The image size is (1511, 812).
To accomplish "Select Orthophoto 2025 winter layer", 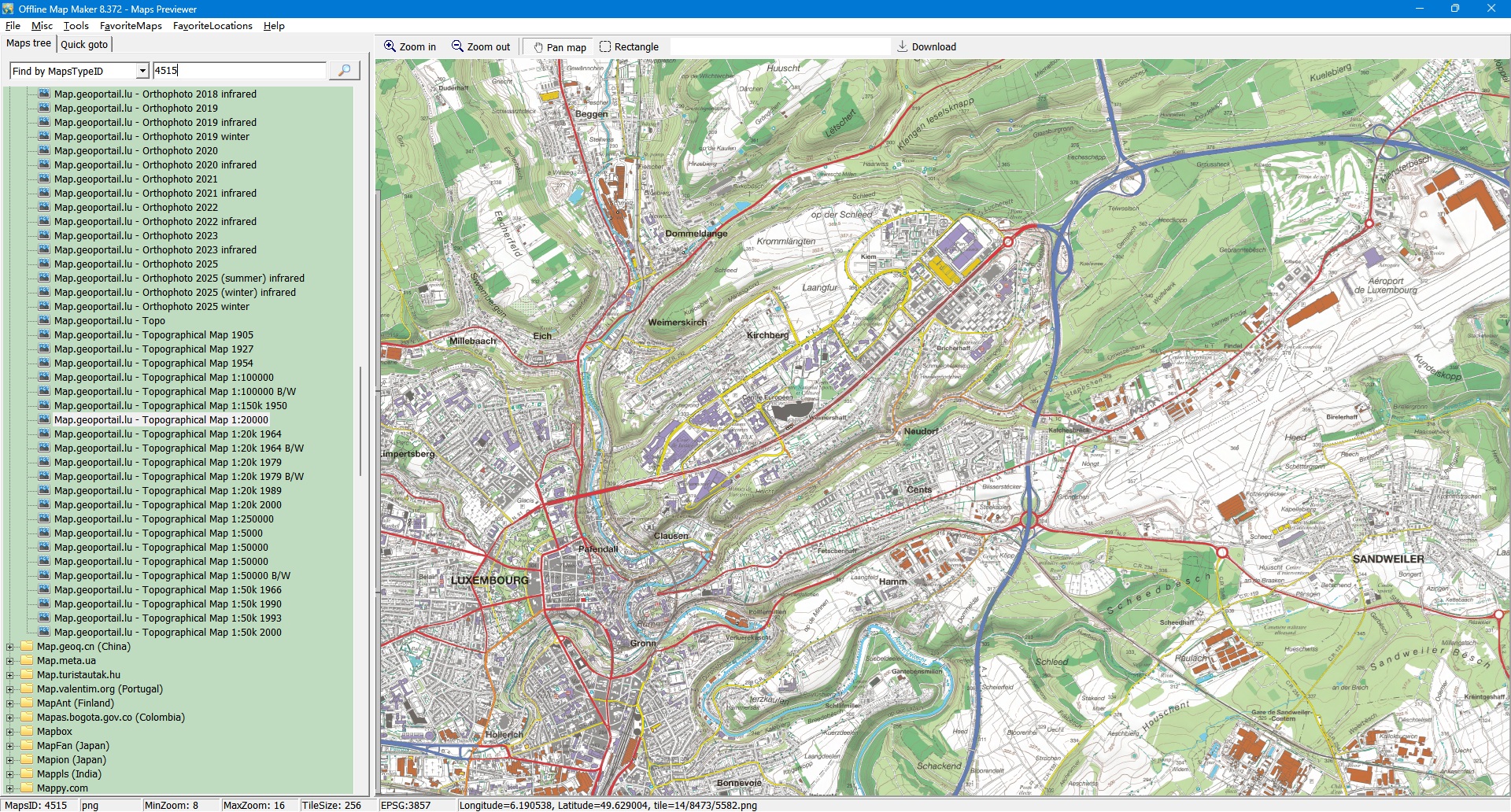I will [x=151, y=307].
